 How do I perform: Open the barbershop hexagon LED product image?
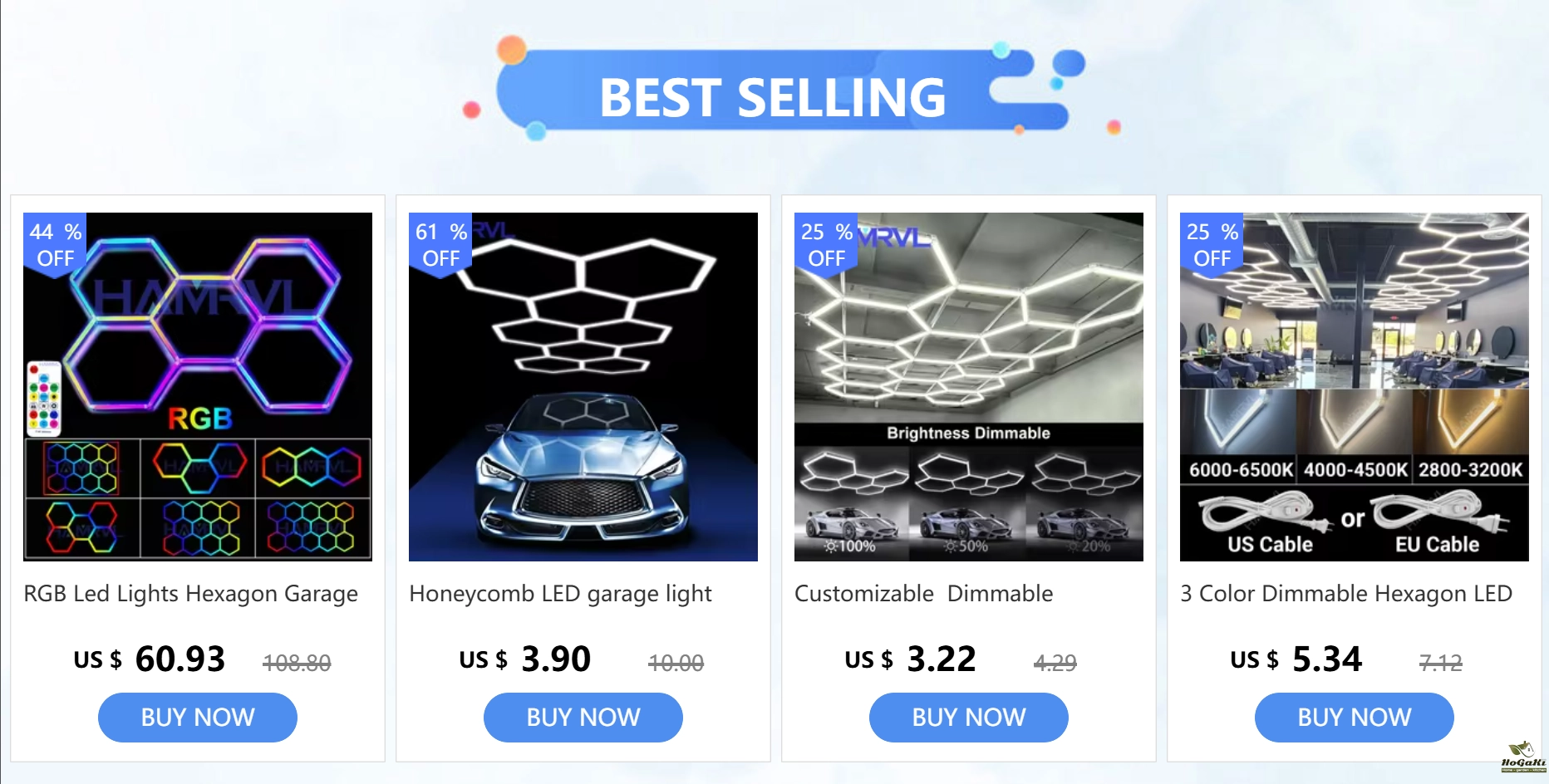pos(1355,387)
